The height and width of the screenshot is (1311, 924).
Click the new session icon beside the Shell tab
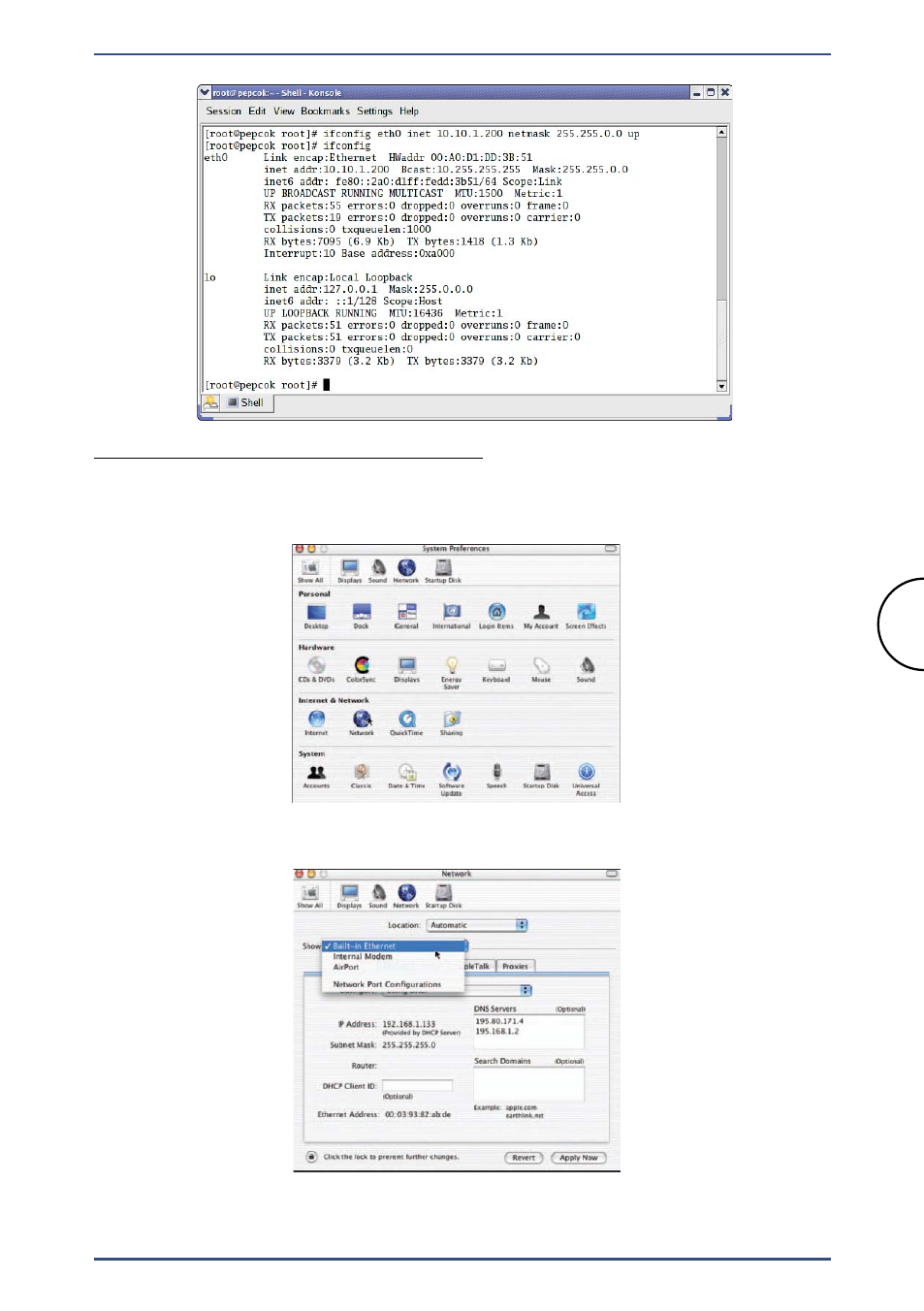[x=210, y=402]
